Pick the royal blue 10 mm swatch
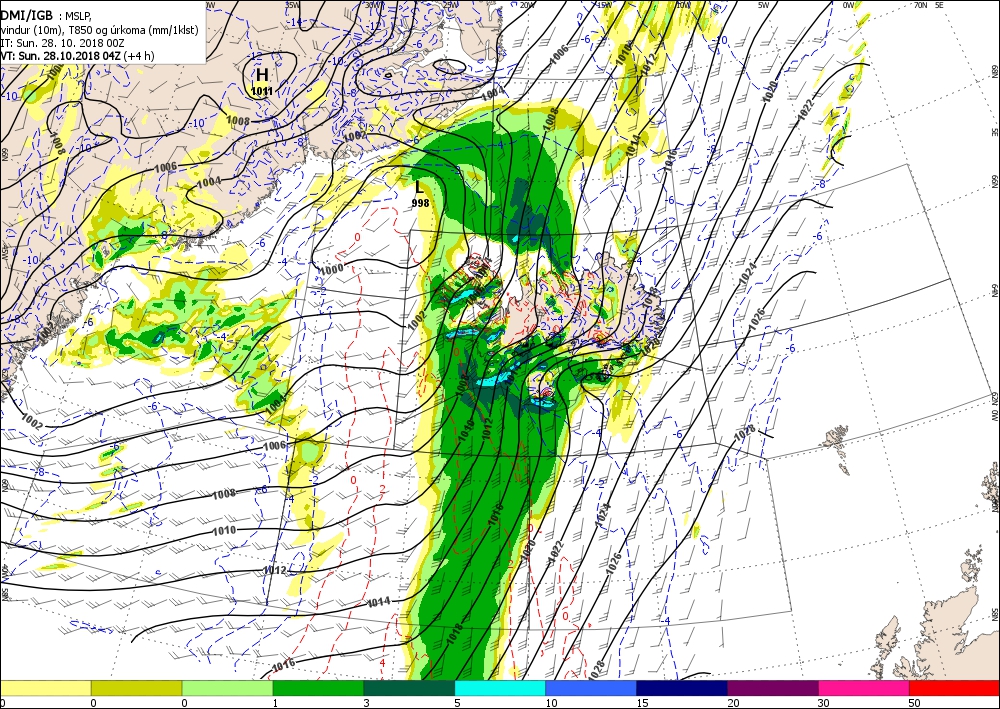The image size is (1000, 709). (591, 688)
